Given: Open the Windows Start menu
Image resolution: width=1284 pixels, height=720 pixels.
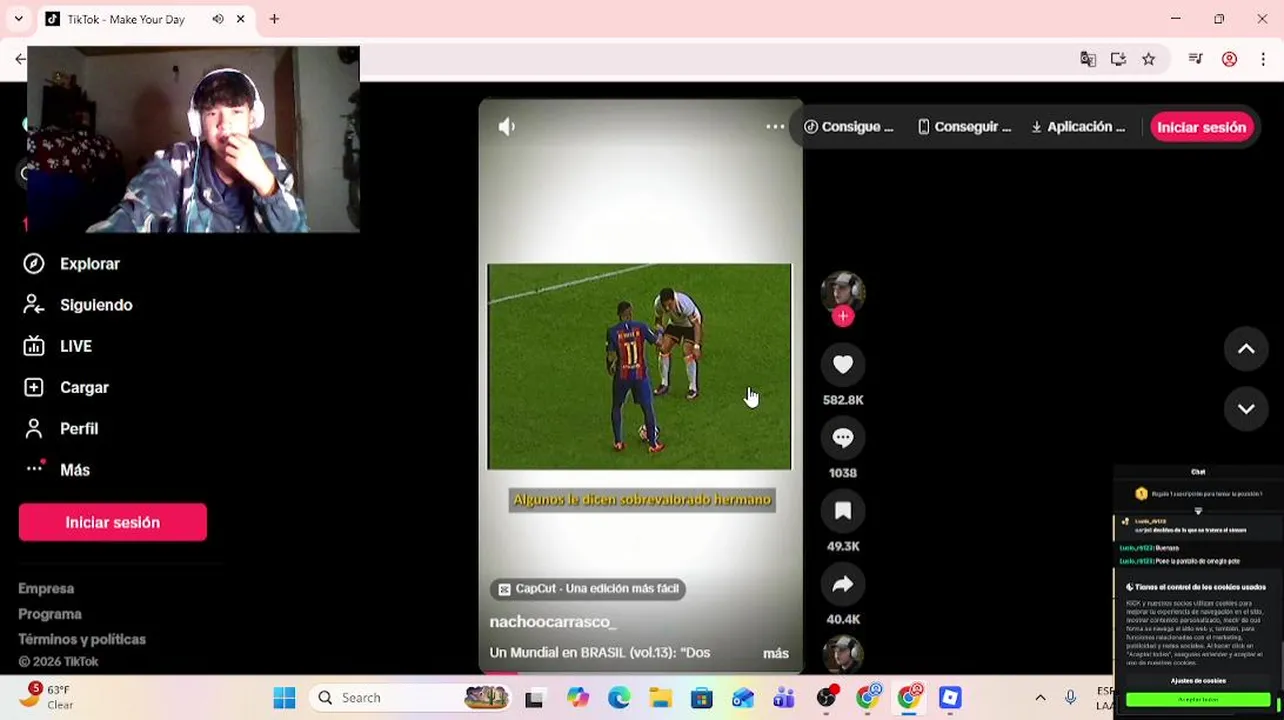Looking at the screenshot, I should 284,698.
